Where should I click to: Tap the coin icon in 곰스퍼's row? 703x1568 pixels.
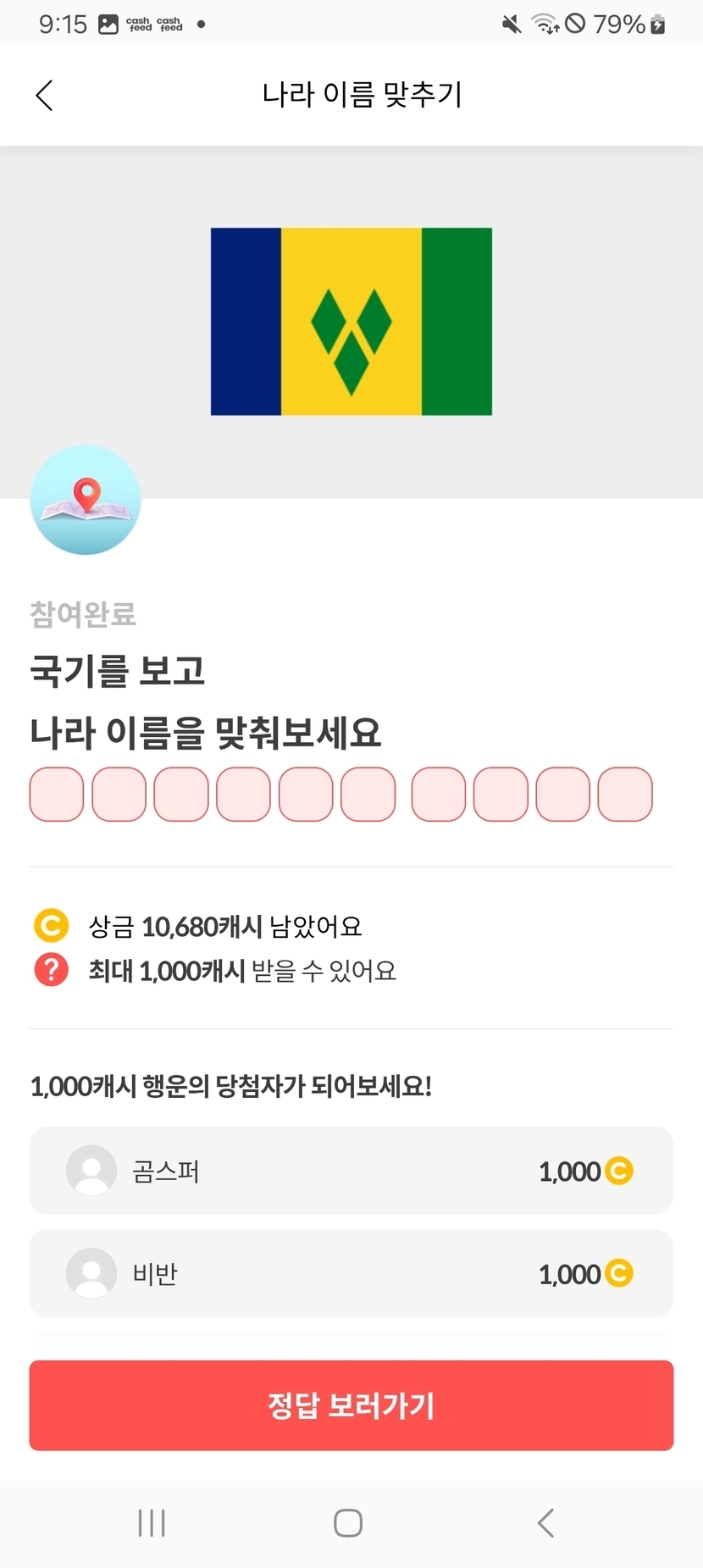coord(619,1171)
